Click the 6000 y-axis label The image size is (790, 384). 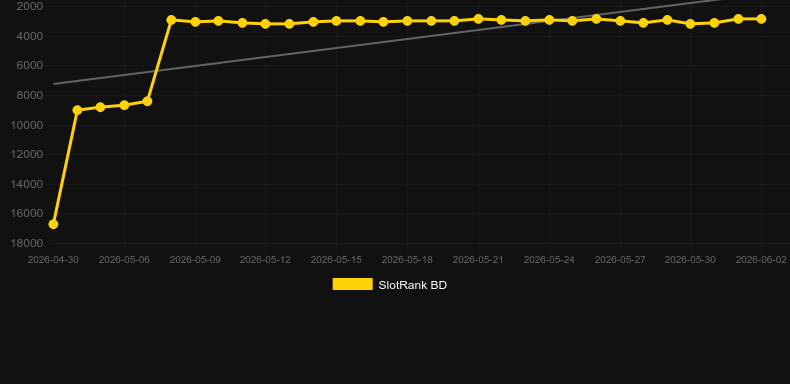point(30,66)
